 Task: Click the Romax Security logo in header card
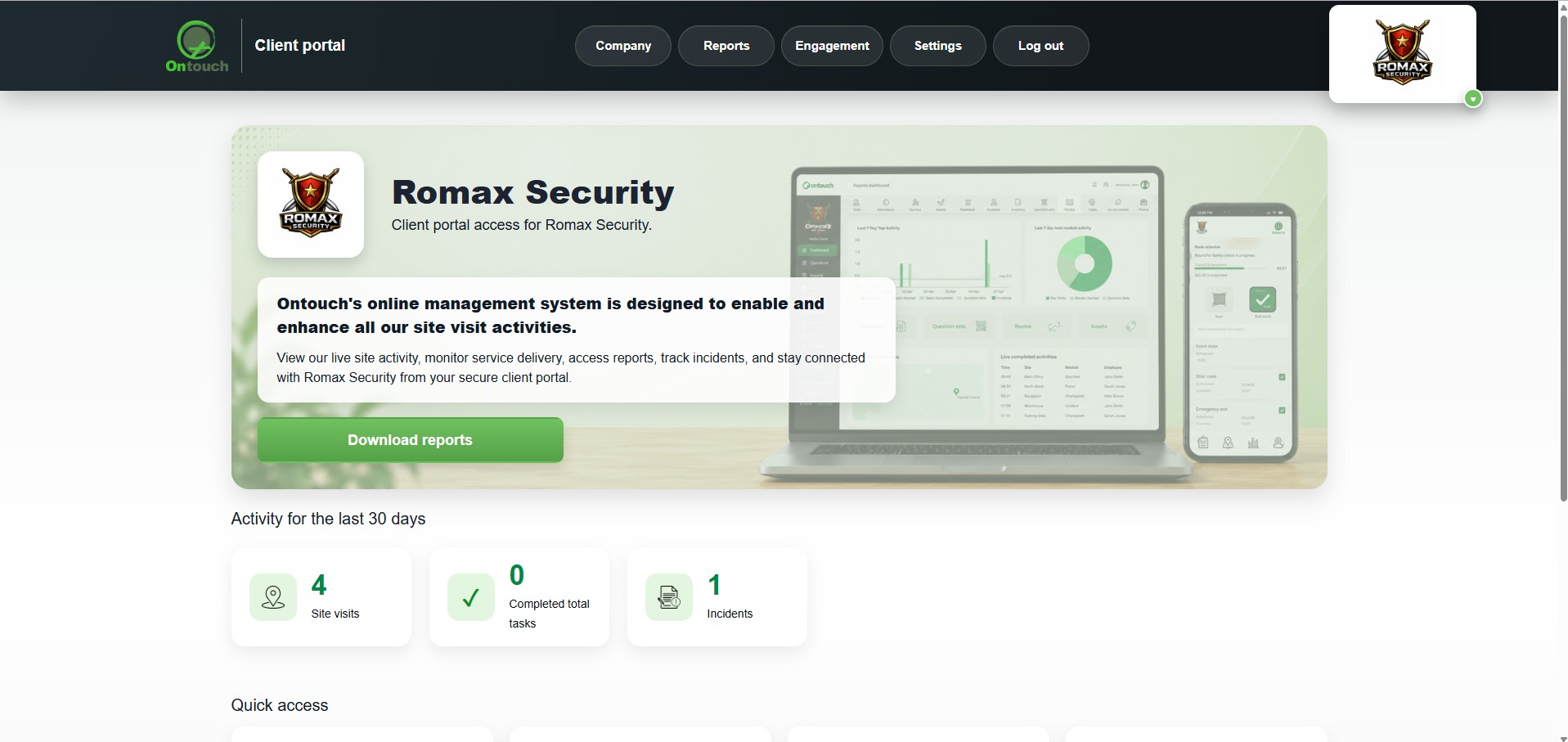(1403, 53)
